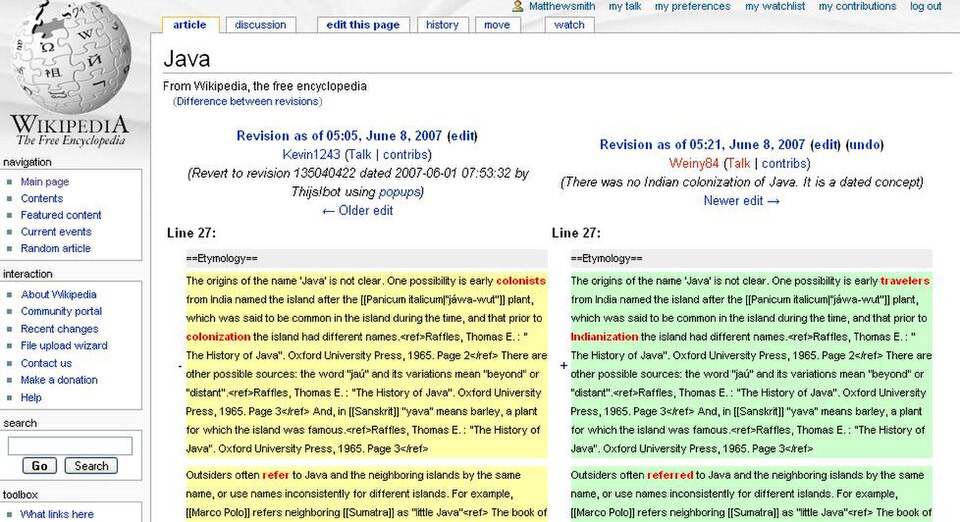Open Weiny84 user page
Viewport: 960px width, 522px height.
694,163
